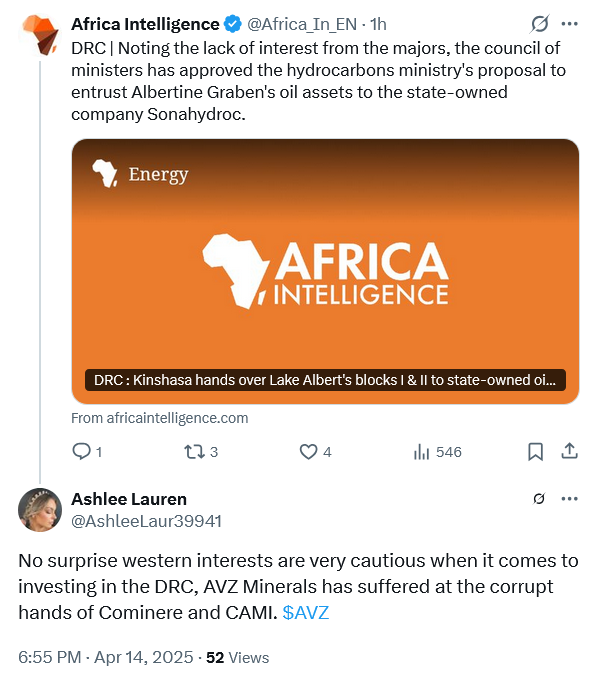Click the @Africa_In_EN handle
Image resolution: width=598 pixels, height=678 pixels.
coord(302,24)
